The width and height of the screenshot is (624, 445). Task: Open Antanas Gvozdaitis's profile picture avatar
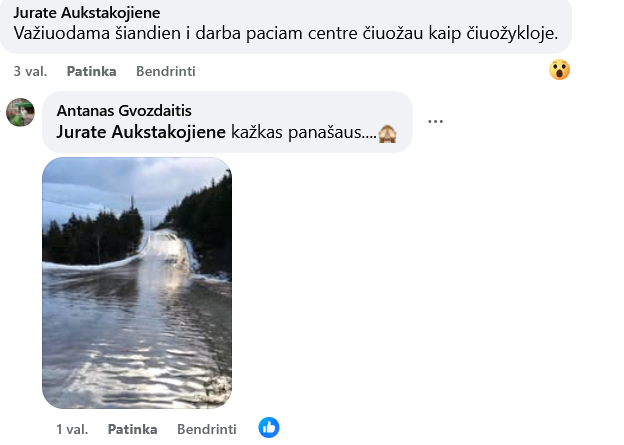[21, 112]
